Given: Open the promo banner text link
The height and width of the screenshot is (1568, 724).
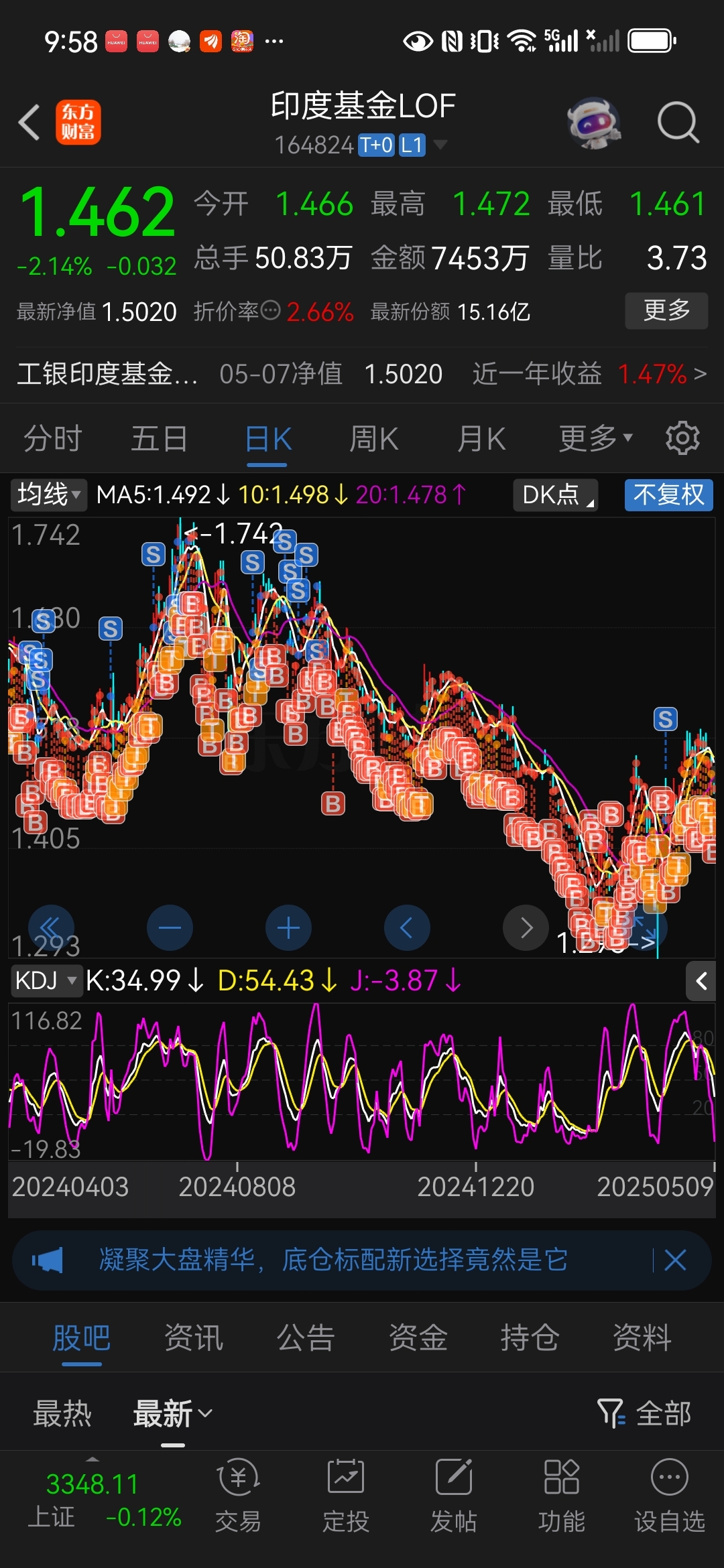Looking at the screenshot, I should coord(333,1260).
